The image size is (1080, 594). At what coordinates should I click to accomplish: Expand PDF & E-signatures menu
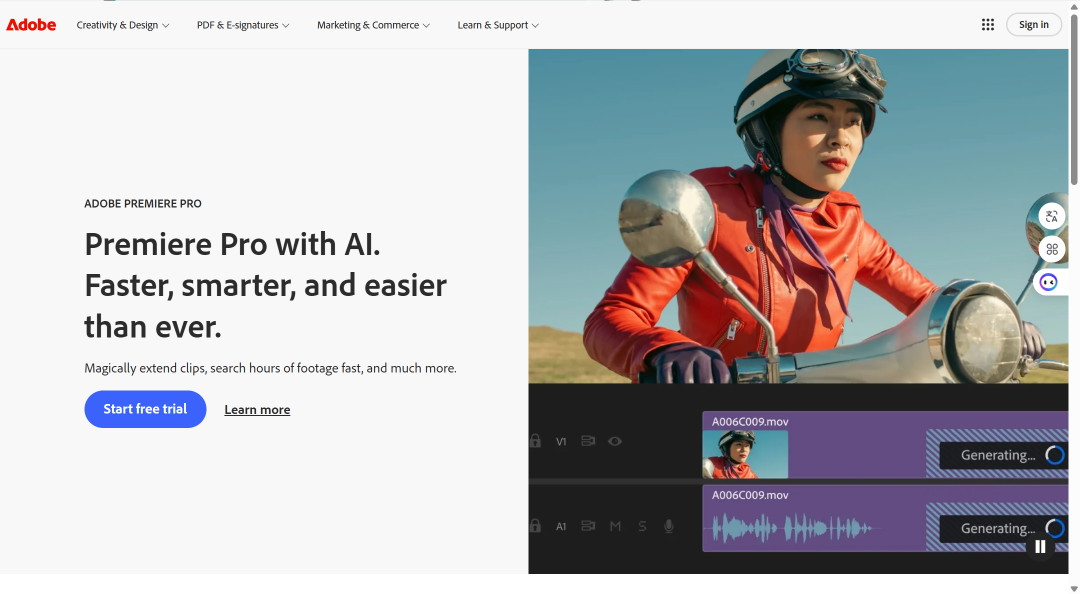pos(243,25)
